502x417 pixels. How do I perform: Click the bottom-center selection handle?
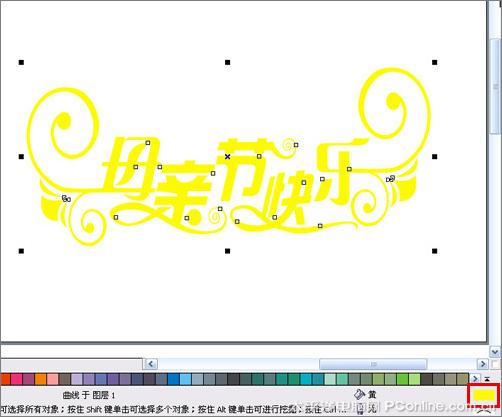(228, 251)
